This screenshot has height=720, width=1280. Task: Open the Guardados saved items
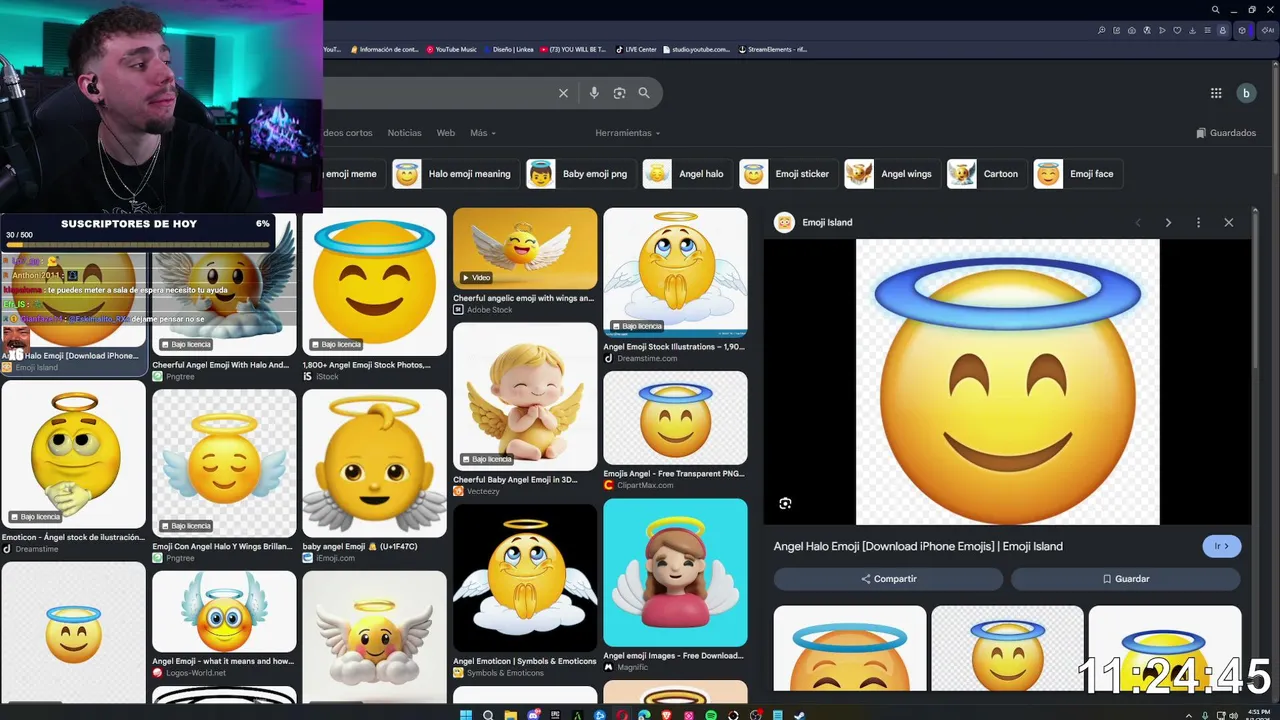coord(1226,133)
